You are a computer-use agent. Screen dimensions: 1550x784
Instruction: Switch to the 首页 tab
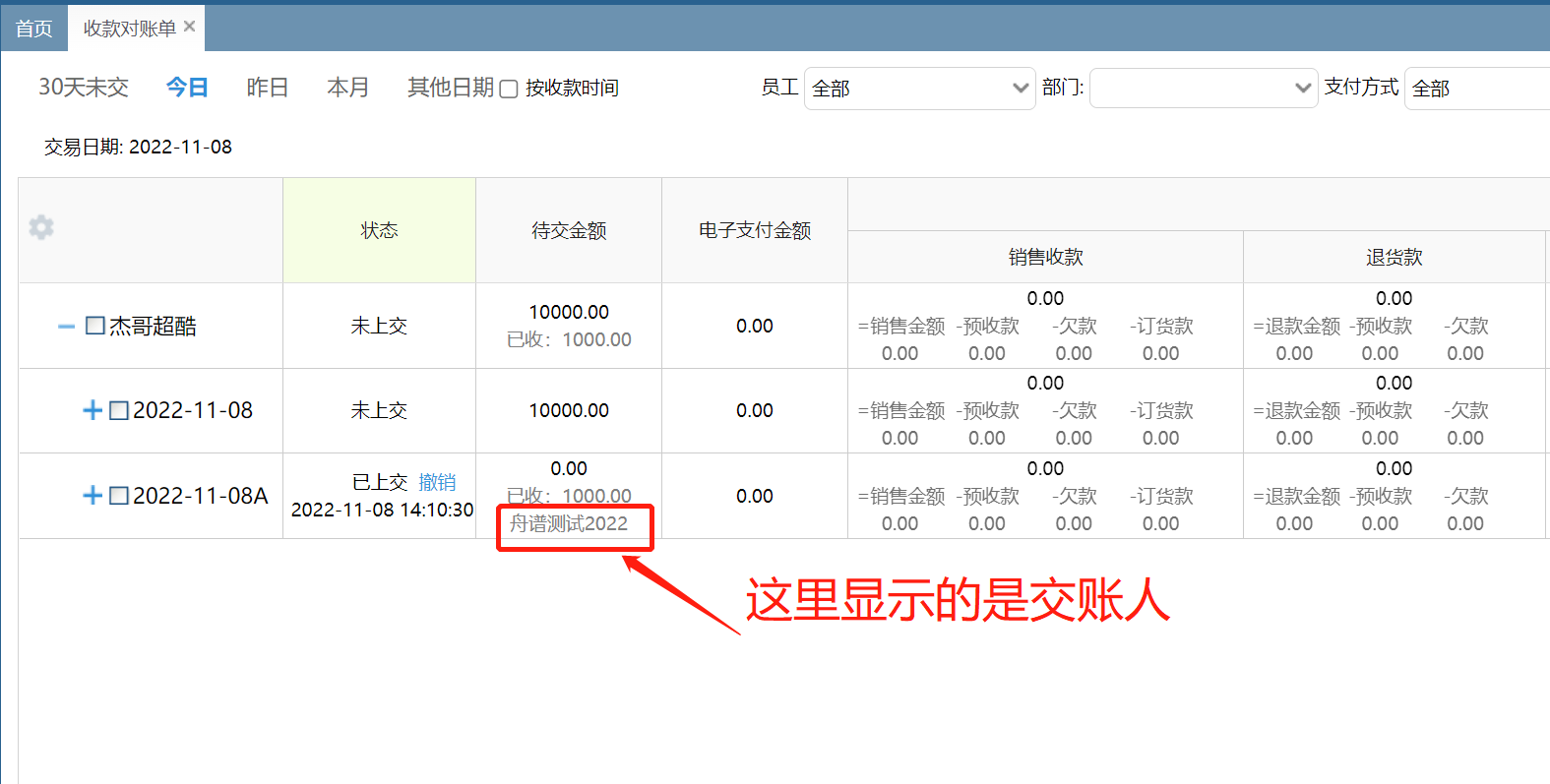(x=33, y=29)
